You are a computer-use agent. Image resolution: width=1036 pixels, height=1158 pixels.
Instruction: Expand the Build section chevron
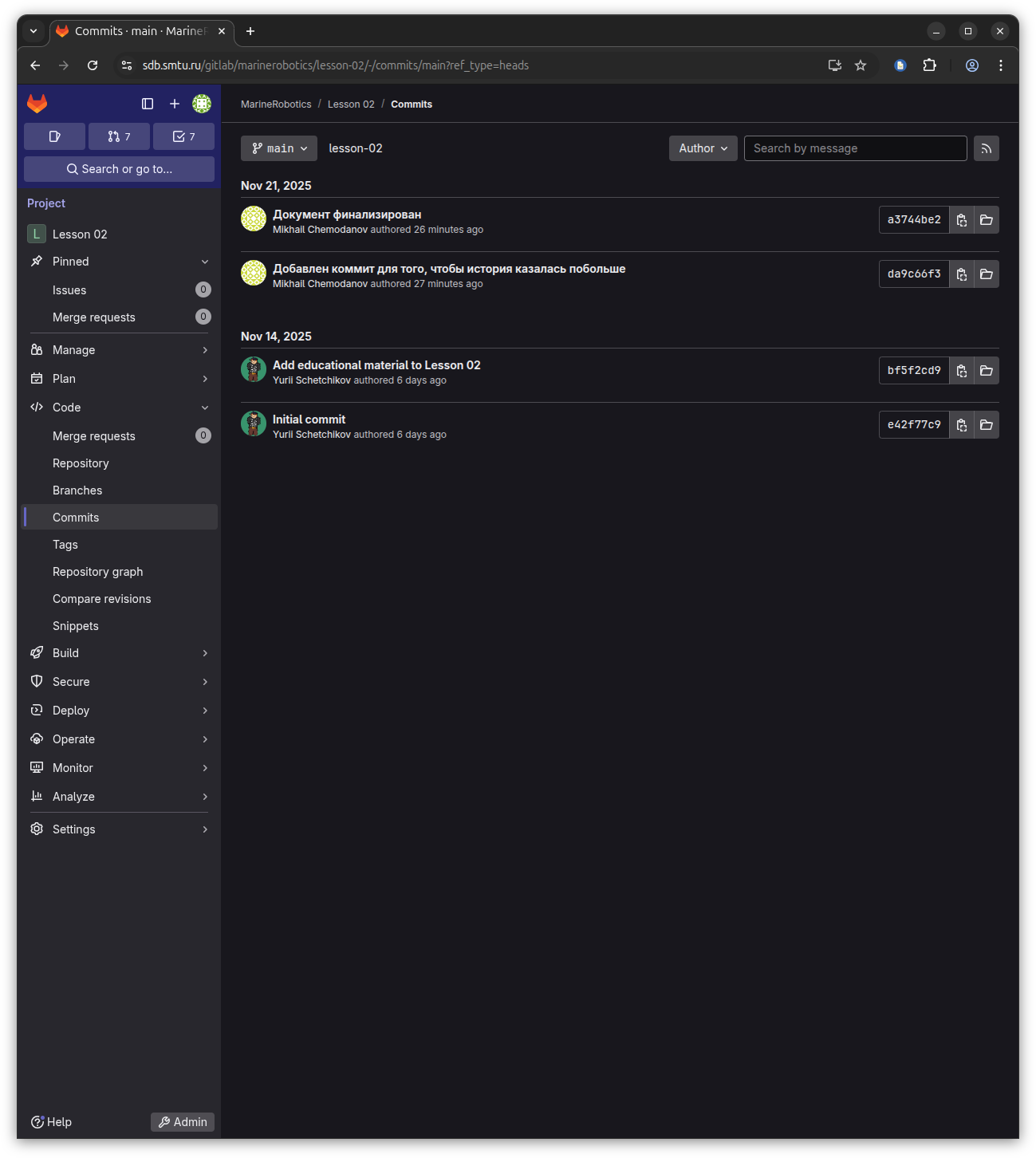pyautogui.click(x=205, y=652)
